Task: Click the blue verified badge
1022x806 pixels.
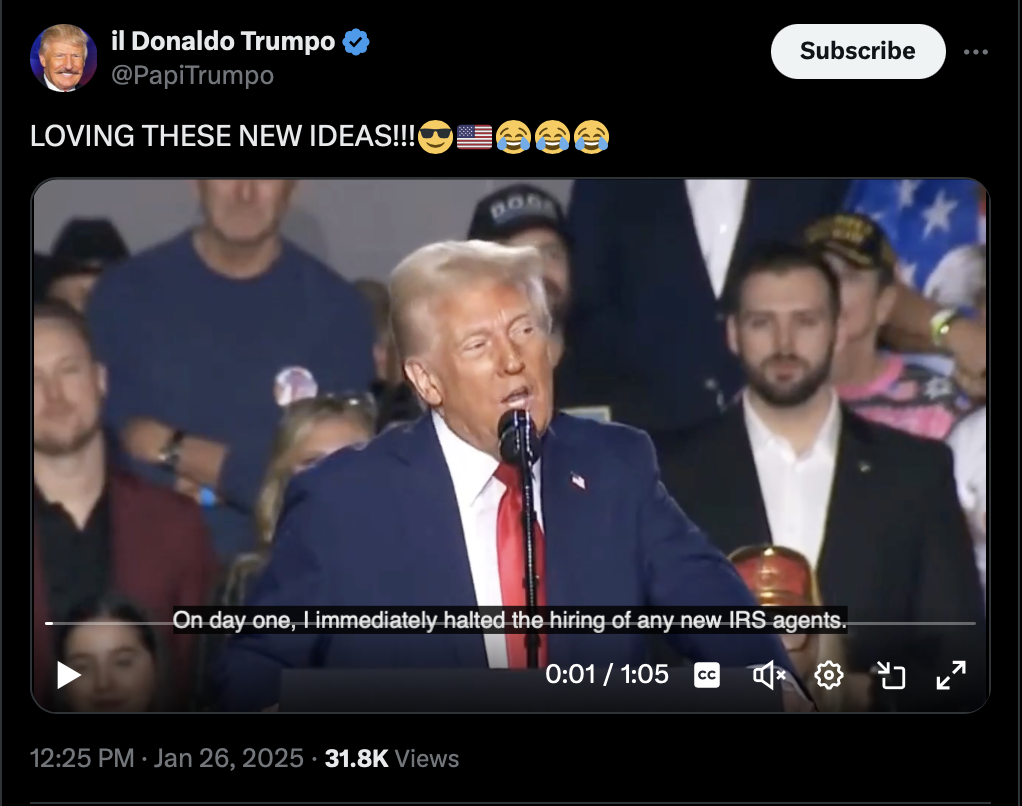Action: click(356, 42)
